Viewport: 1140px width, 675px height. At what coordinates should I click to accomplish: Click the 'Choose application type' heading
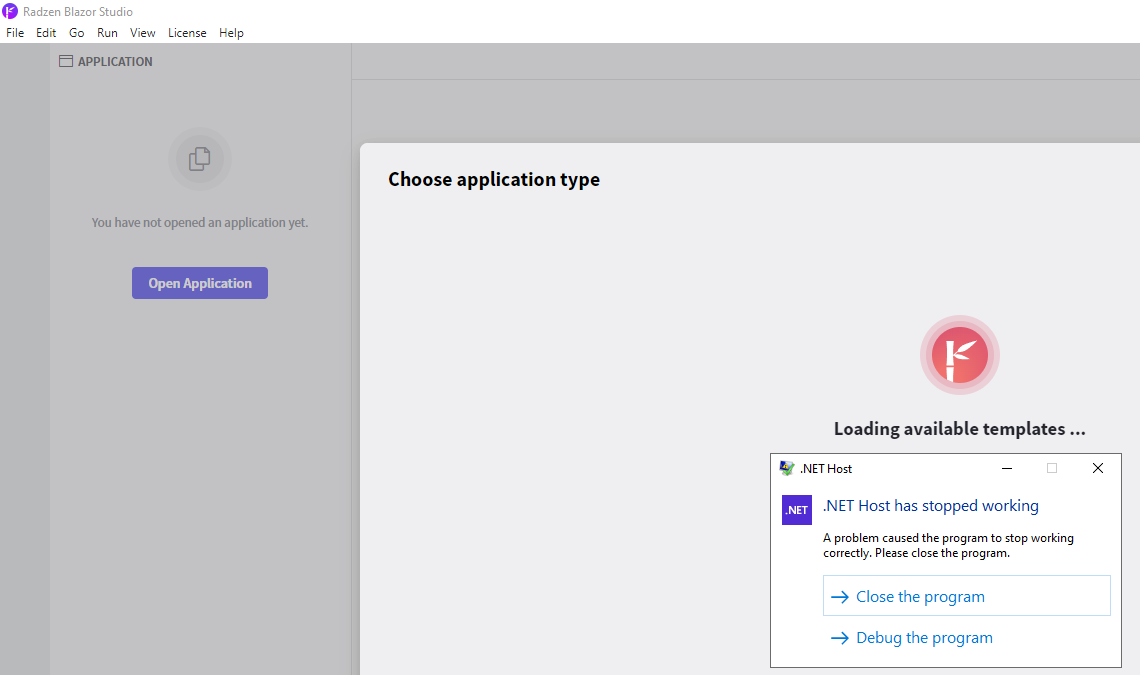pos(494,180)
